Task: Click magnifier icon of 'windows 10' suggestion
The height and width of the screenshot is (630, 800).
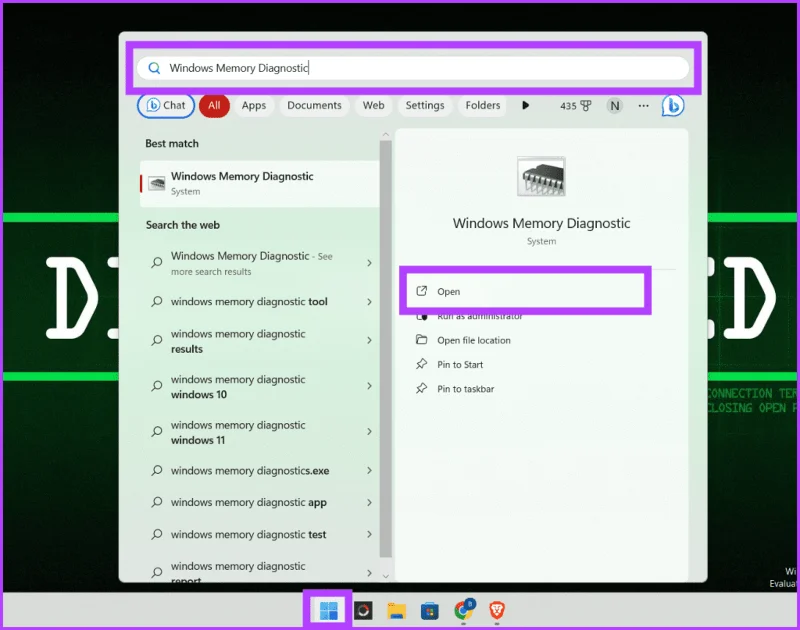Action: (x=157, y=386)
